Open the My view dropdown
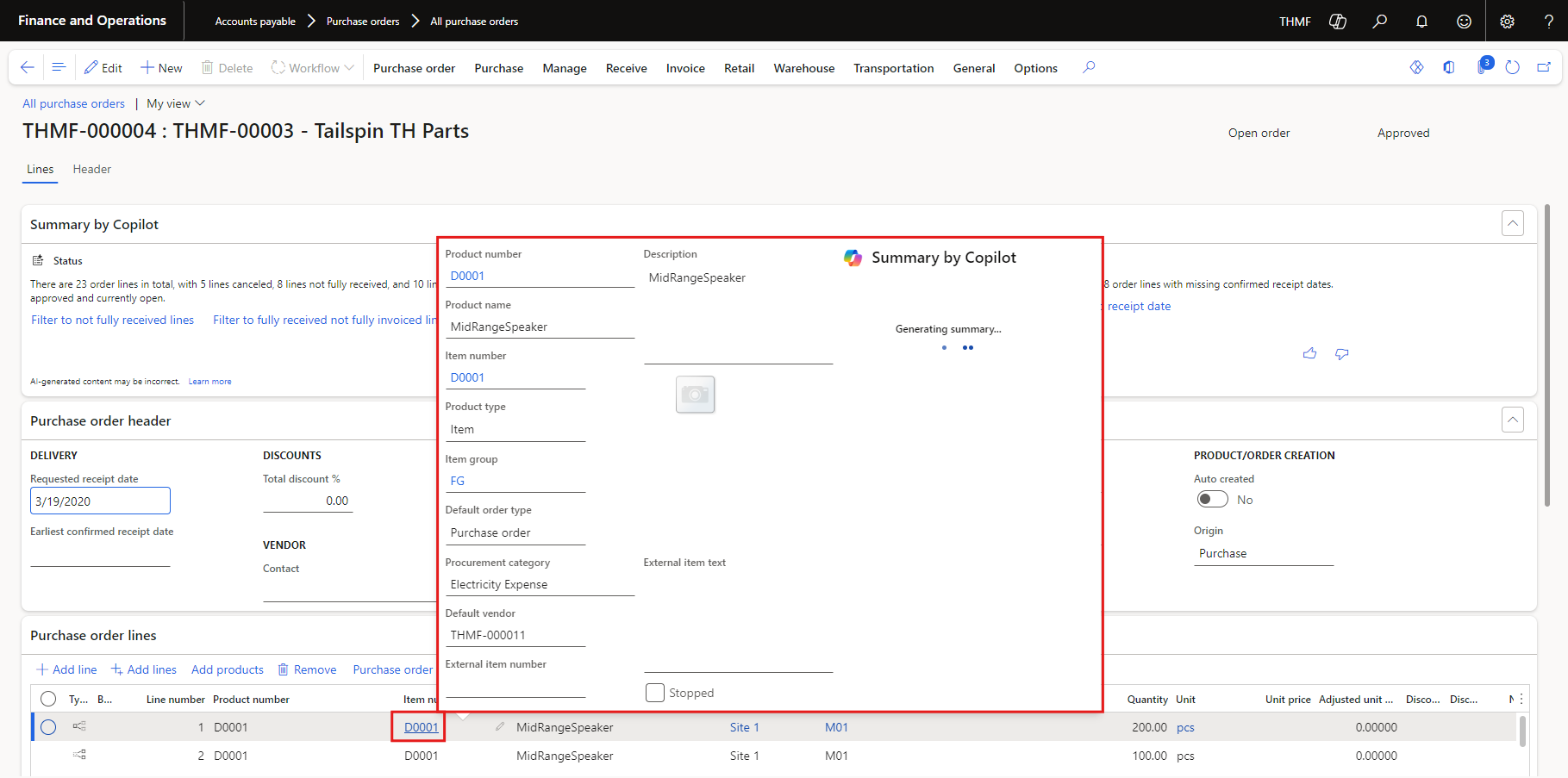Viewport: 1568px width, 778px height. (x=176, y=103)
